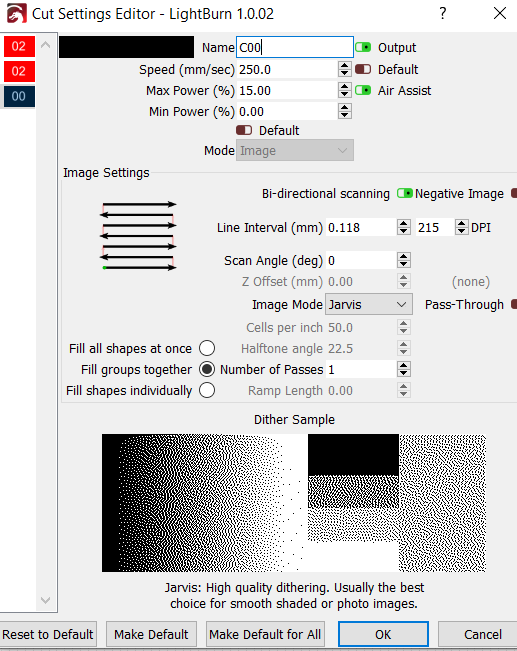Click the Name text field containing C00

(295, 47)
